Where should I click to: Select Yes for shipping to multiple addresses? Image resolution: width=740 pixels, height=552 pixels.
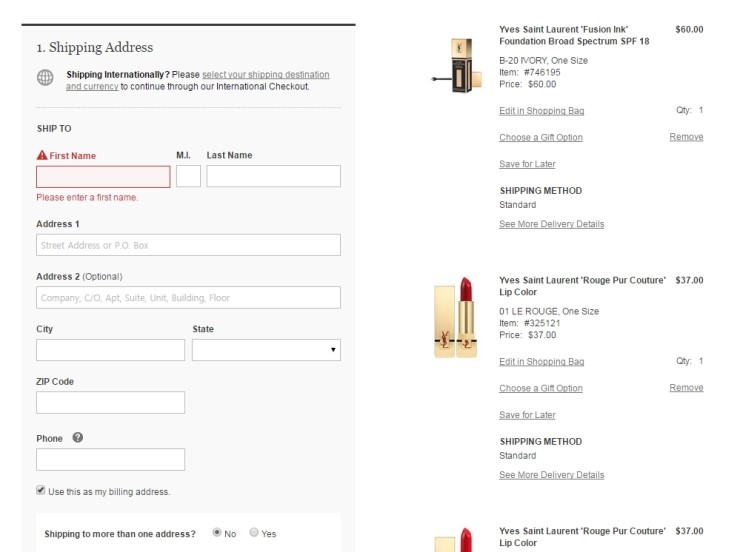(x=254, y=532)
